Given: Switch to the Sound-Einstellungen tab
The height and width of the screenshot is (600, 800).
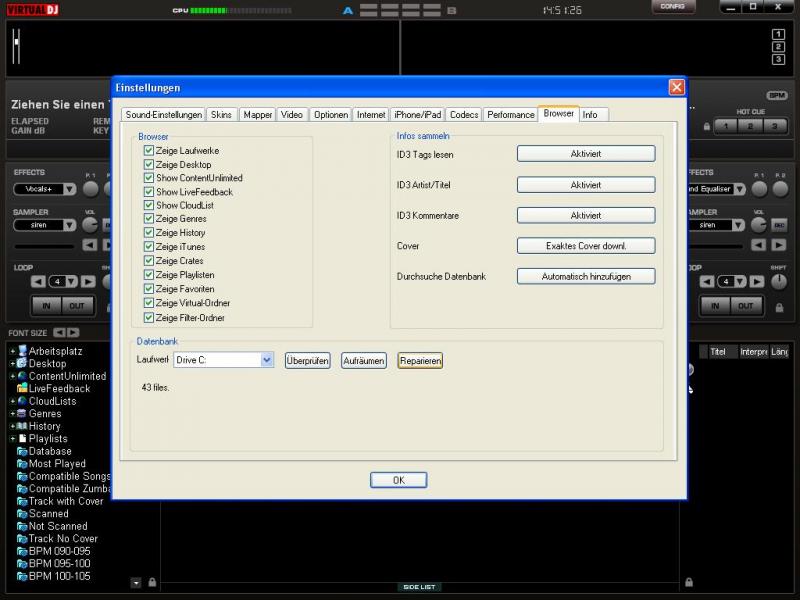Looking at the screenshot, I should [164, 115].
